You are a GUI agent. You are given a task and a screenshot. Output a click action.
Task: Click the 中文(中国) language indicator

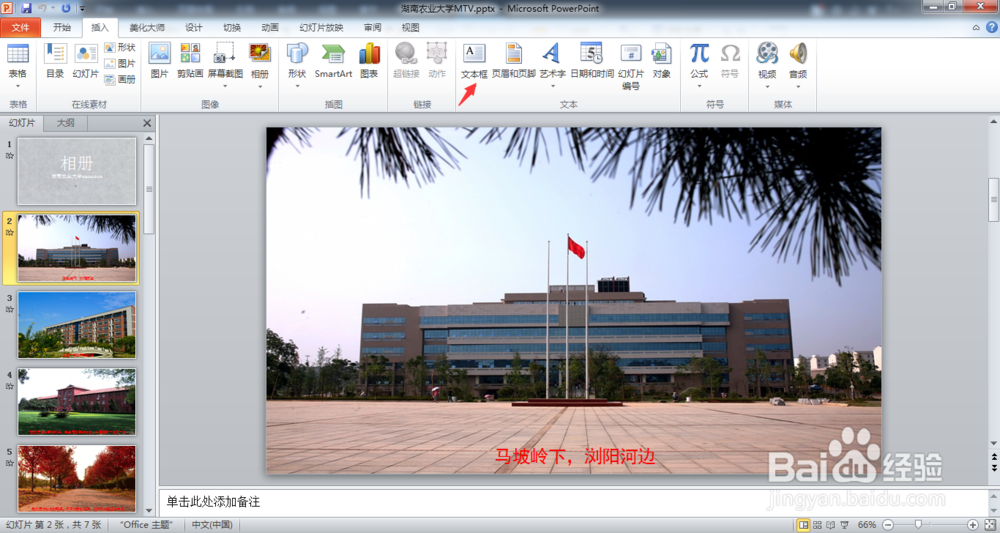pyautogui.click(x=212, y=525)
